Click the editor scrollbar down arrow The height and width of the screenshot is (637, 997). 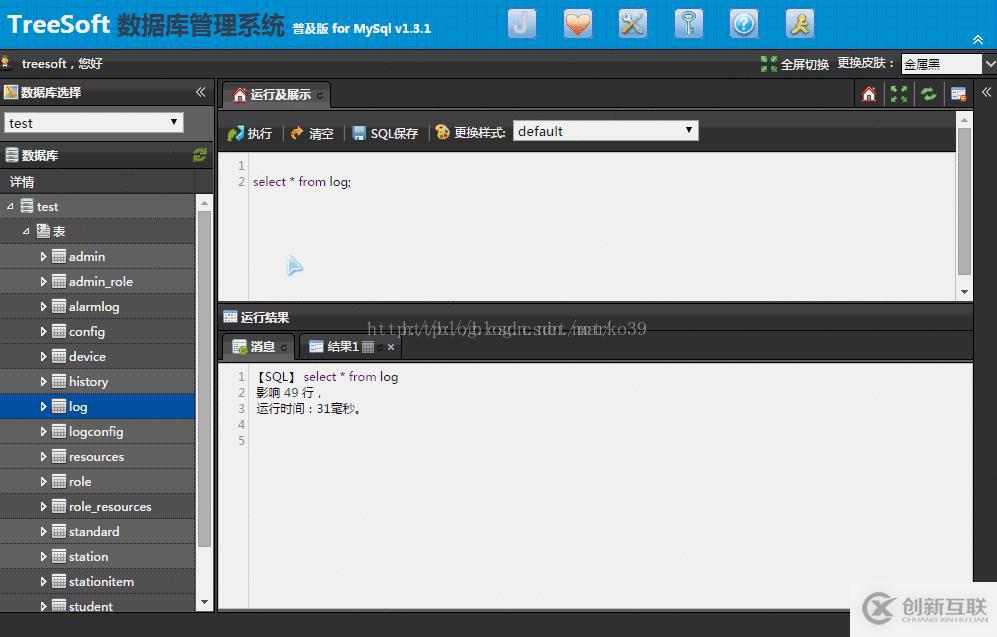coord(964,292)
